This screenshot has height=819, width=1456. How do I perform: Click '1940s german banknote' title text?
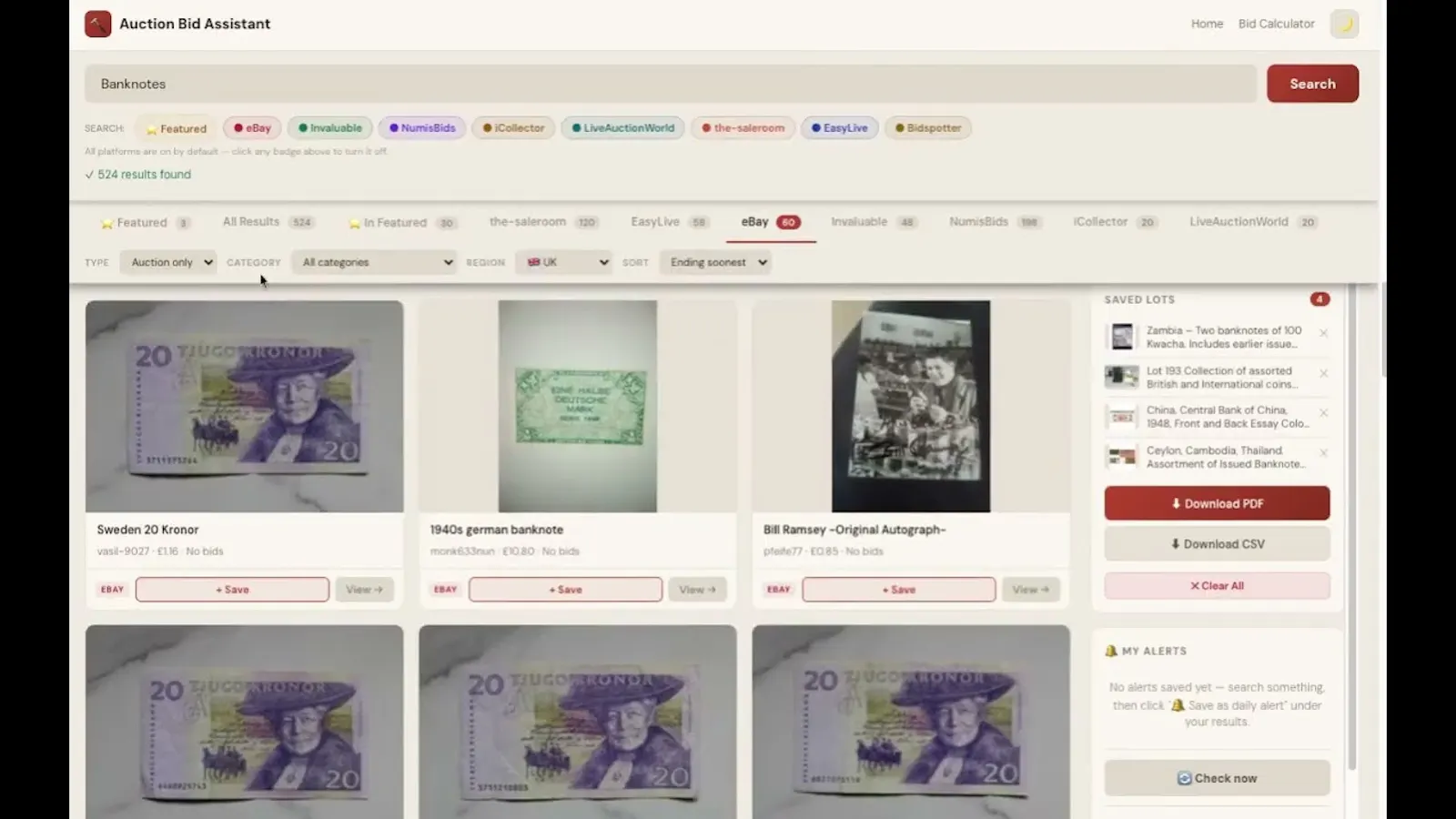pos(496,530)
